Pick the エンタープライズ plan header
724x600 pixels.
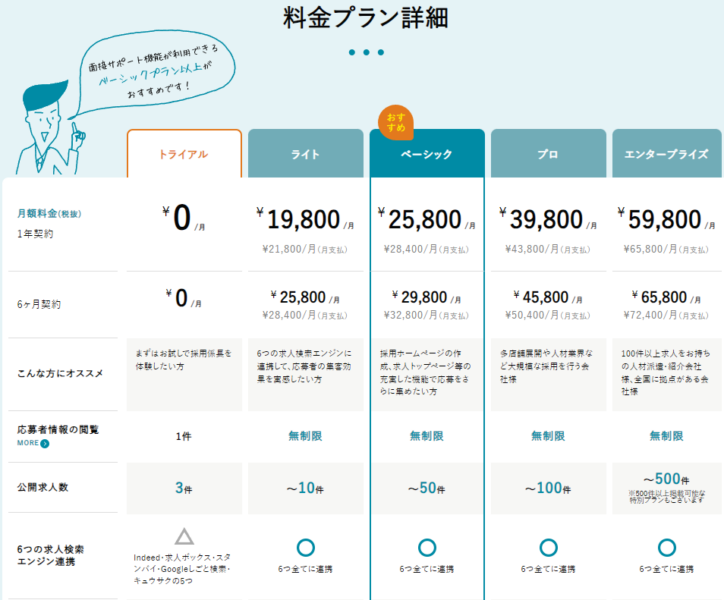pyautogui.click(x=668, y=154)
